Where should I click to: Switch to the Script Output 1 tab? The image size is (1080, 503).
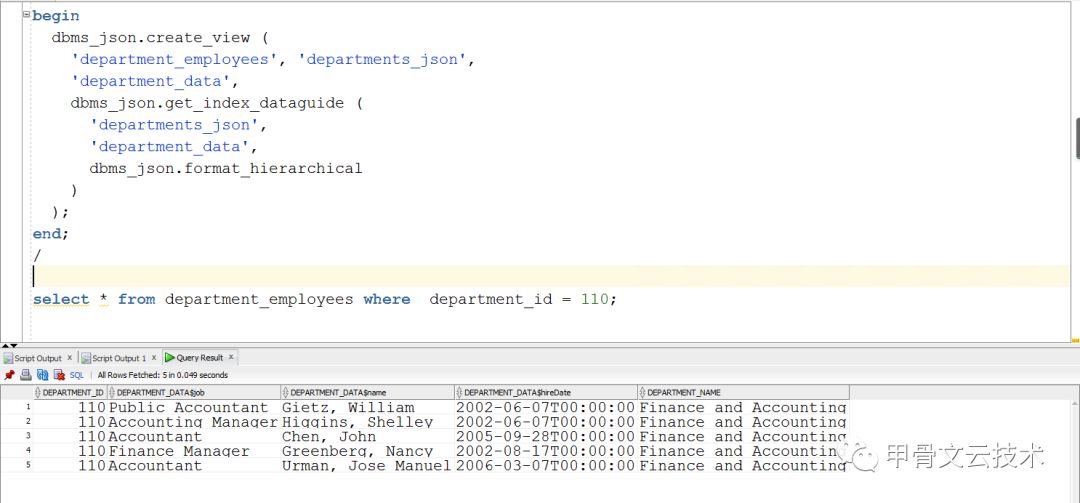pyautogui.click(x=118, y=358)
